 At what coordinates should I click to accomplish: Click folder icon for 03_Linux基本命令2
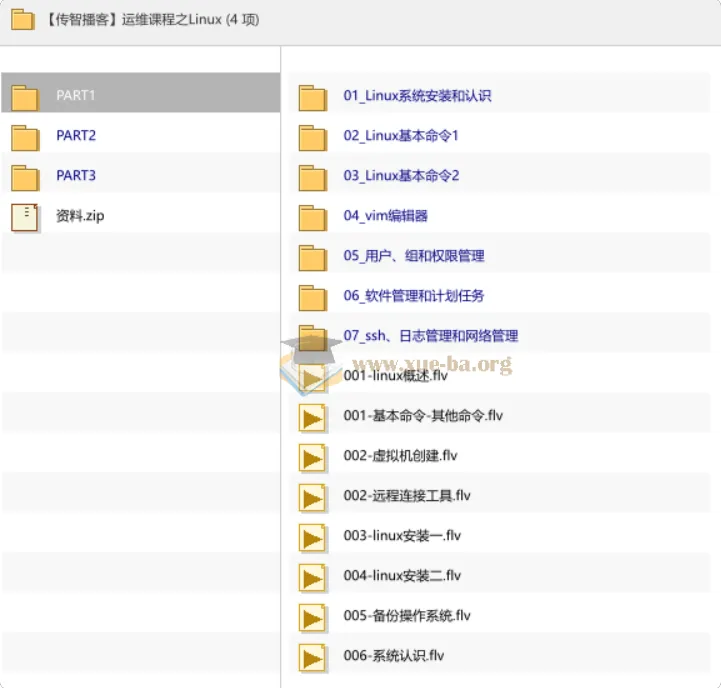[x=313, y=178]
